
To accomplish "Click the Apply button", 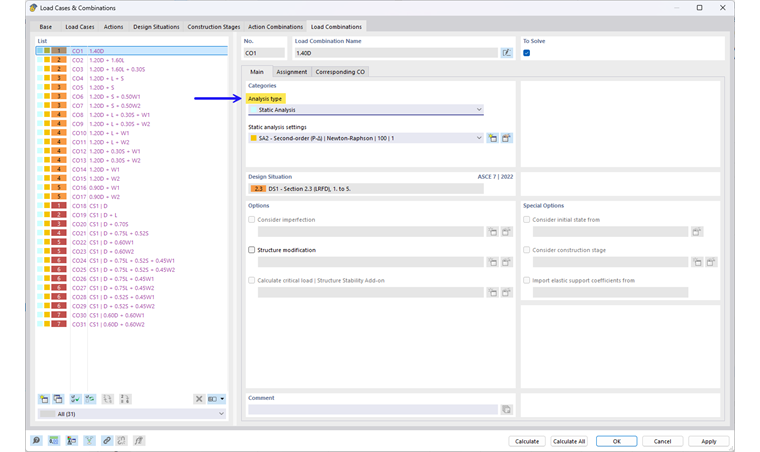I will point(709,441).
